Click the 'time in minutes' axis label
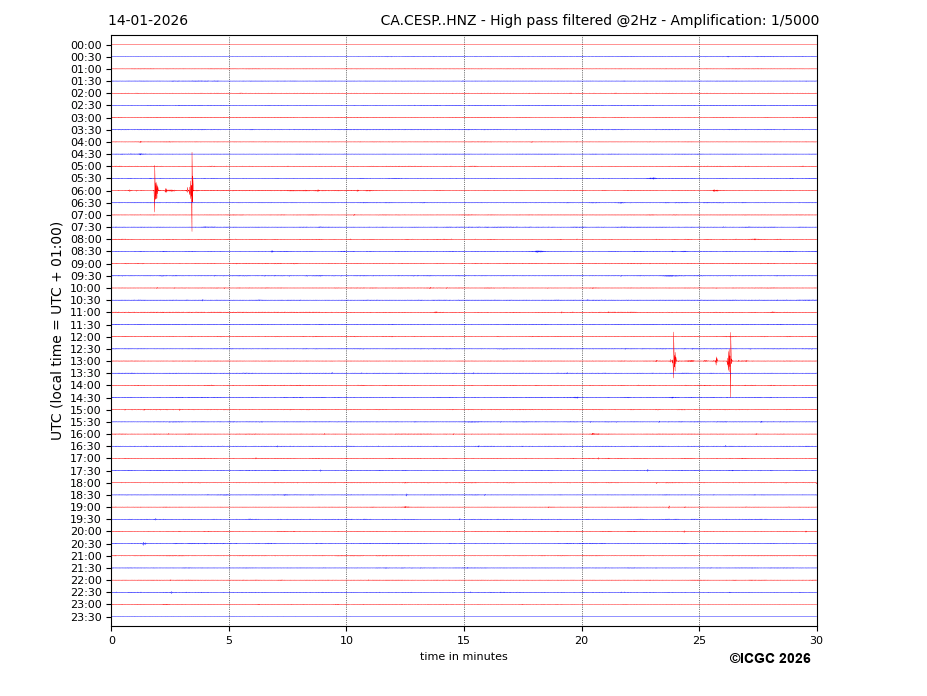The width and height of the screenshot is (927, 696). (x=463, y=656)
